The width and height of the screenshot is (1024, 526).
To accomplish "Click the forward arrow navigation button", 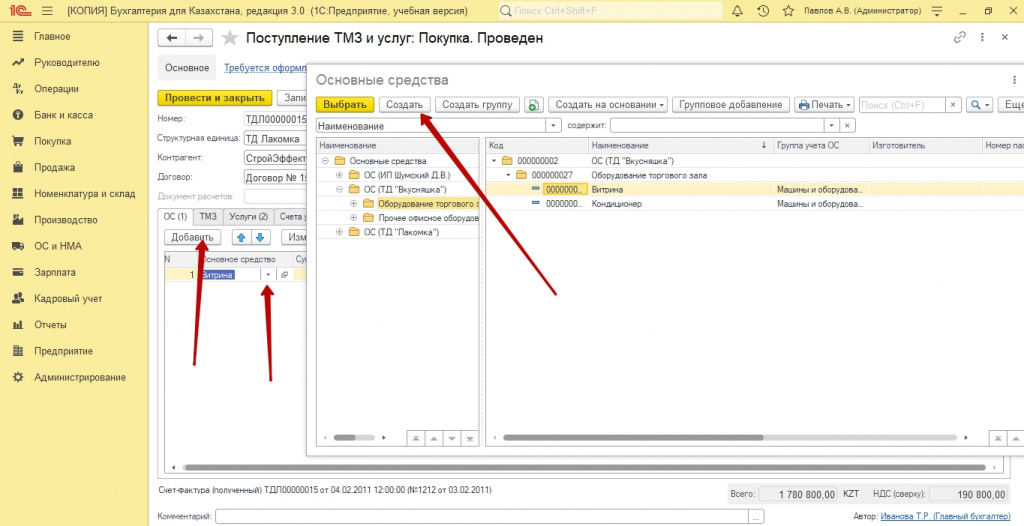I will (199, 38).
